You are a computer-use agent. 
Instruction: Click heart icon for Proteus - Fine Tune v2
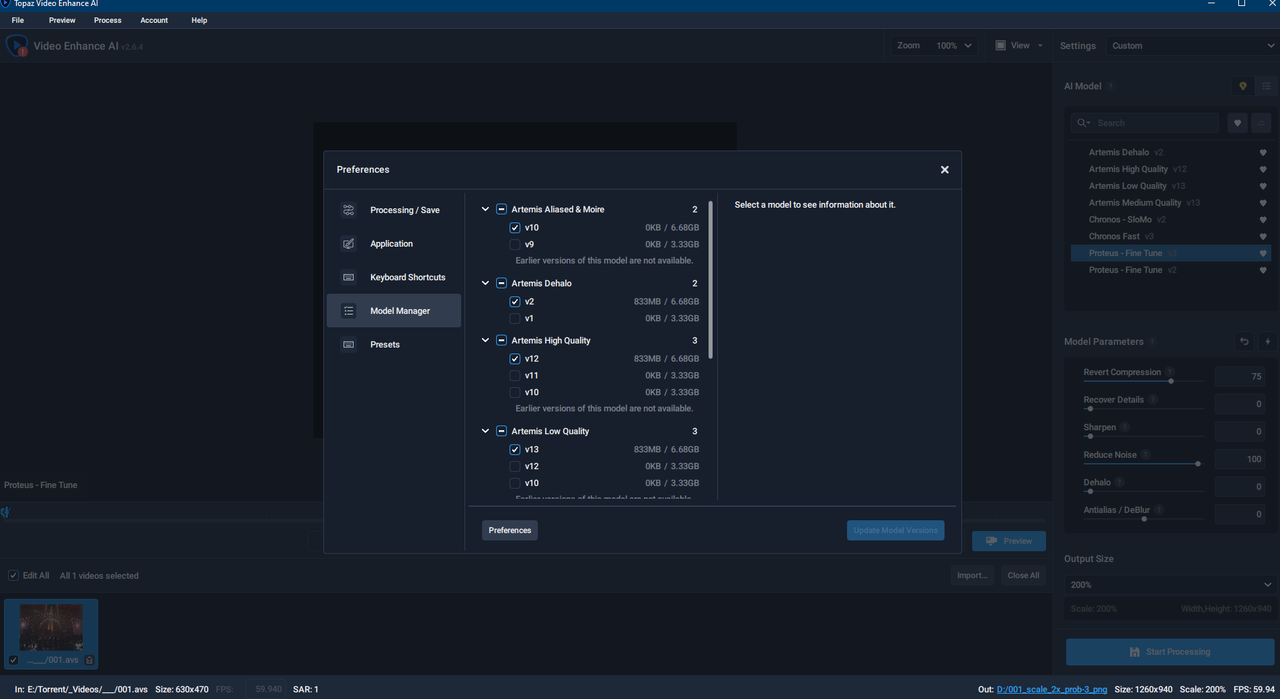coord(1263,270)
